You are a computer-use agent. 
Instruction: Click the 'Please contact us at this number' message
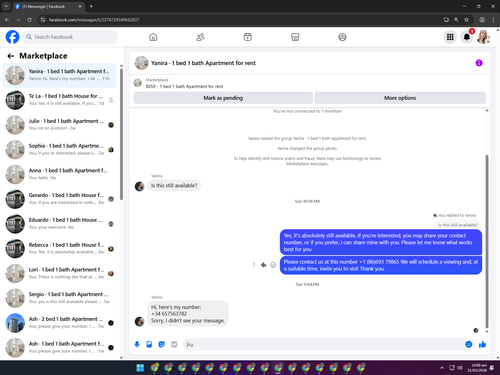(381, 265)
